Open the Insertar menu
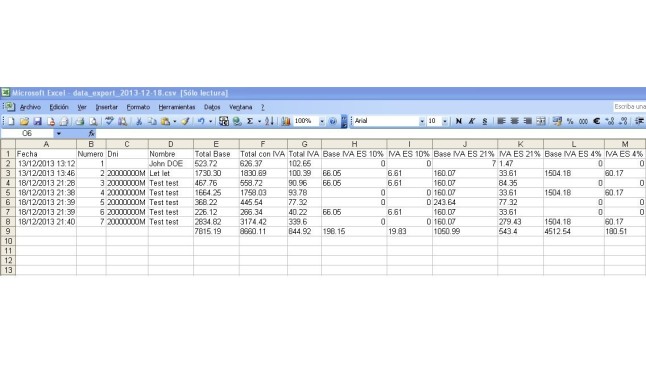This screenshot has width=646, height=366. (x=107, y=107)
